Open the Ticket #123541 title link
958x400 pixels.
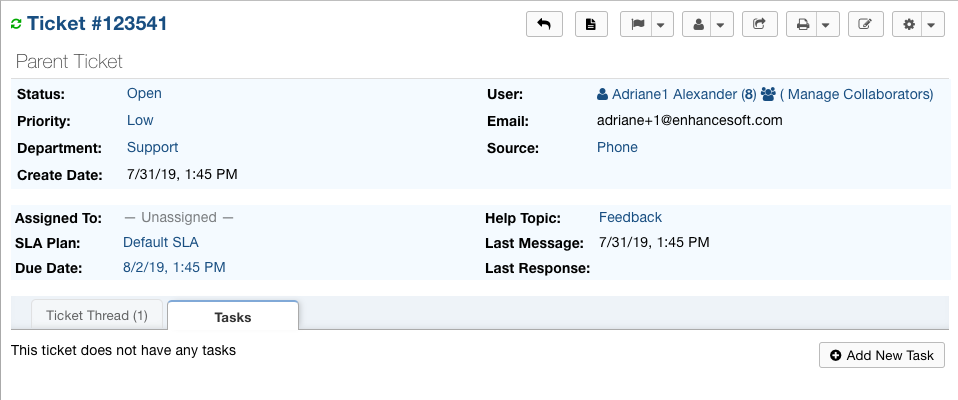click(97, 23)
